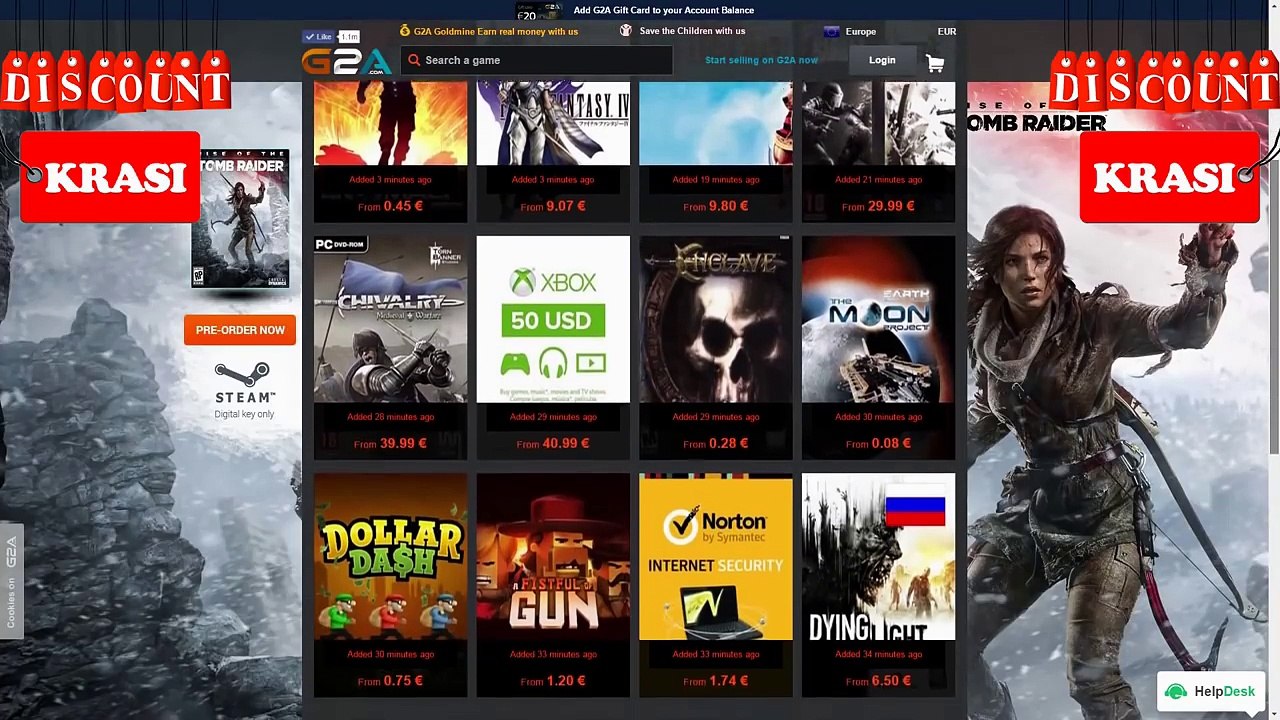Screen dimensions: 1280x720
Task: Open Enclave game product
Action: tap(715, 319)
